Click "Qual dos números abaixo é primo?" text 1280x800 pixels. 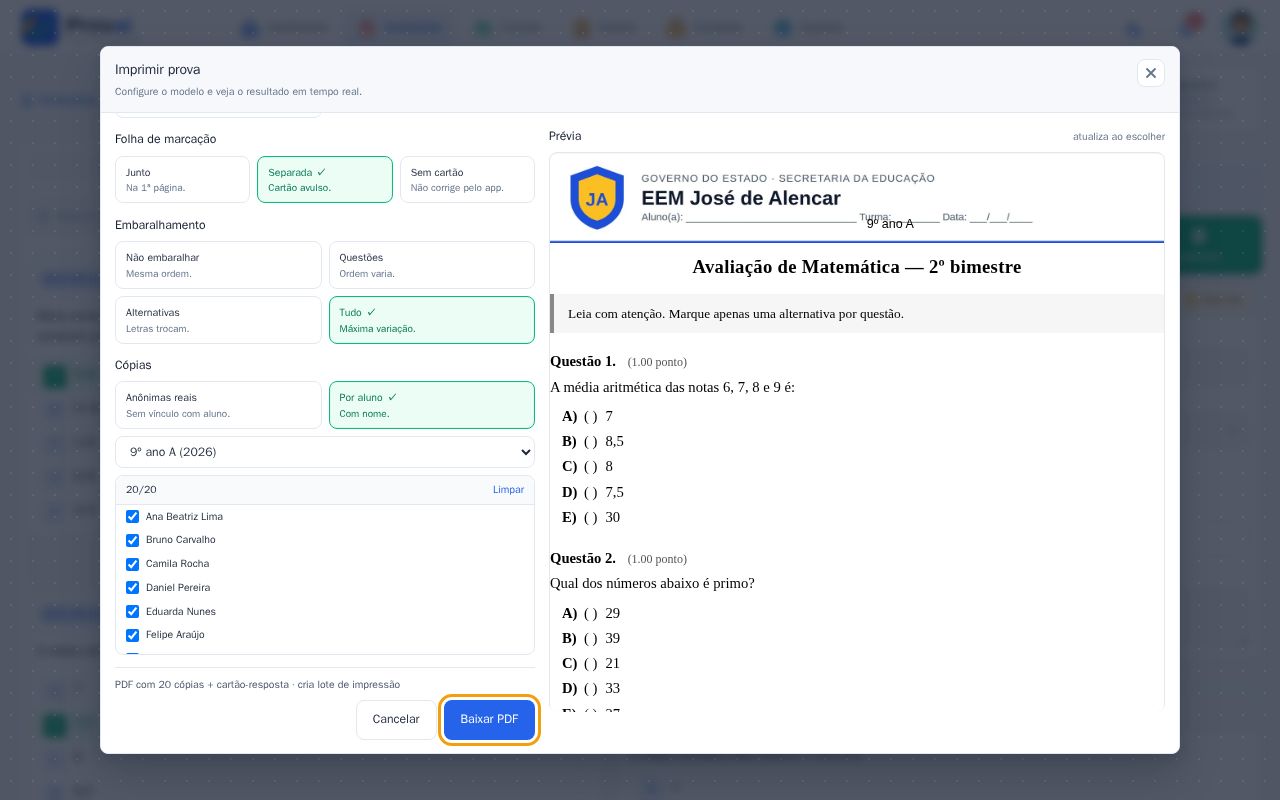coord(652,583)
